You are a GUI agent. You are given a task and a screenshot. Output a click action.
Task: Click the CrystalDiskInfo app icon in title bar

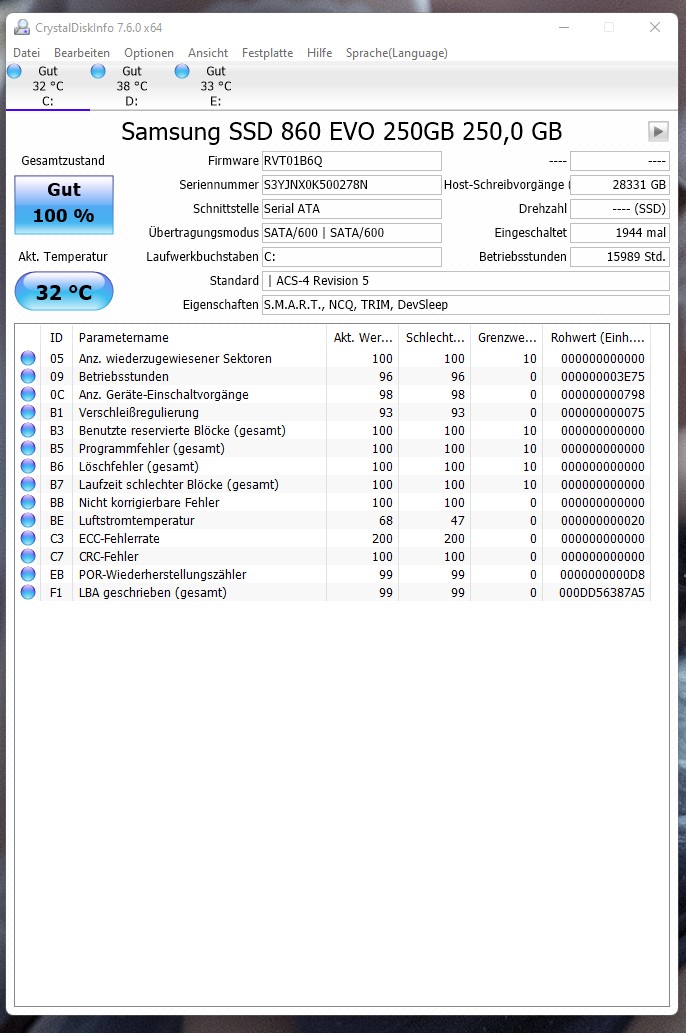click(22, 27)
